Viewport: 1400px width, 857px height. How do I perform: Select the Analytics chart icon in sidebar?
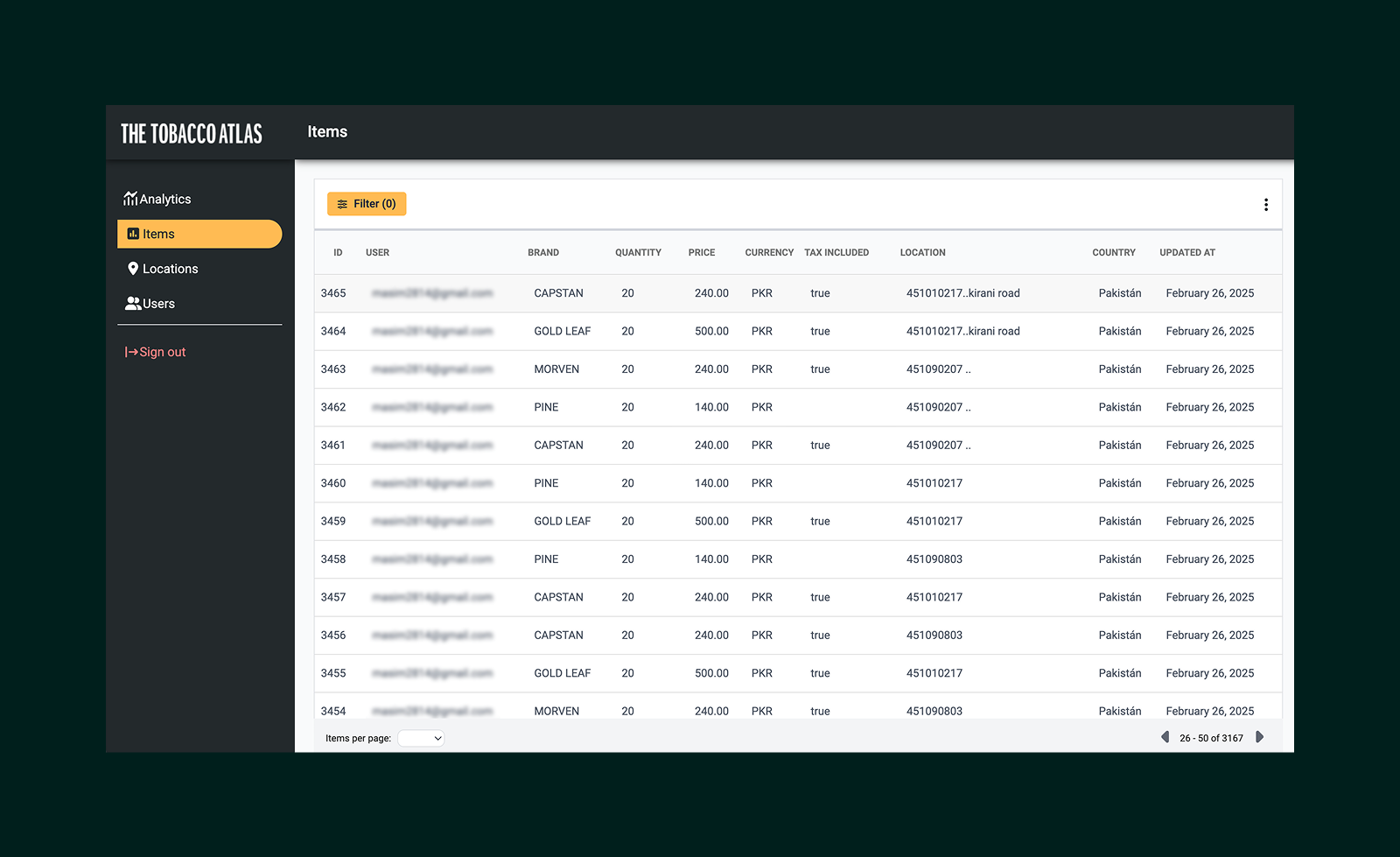[x=131, y=199]
